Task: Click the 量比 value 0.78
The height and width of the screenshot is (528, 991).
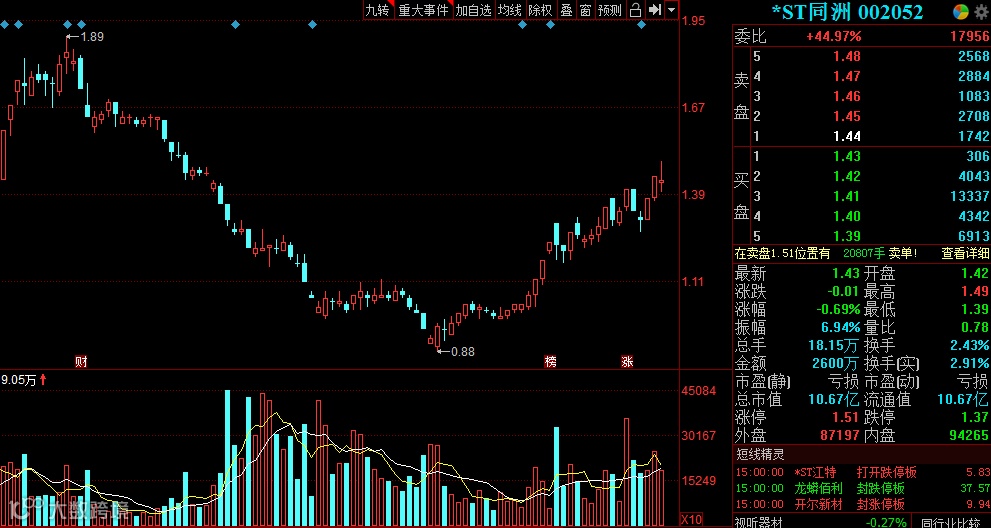Action: click(975, 328)
